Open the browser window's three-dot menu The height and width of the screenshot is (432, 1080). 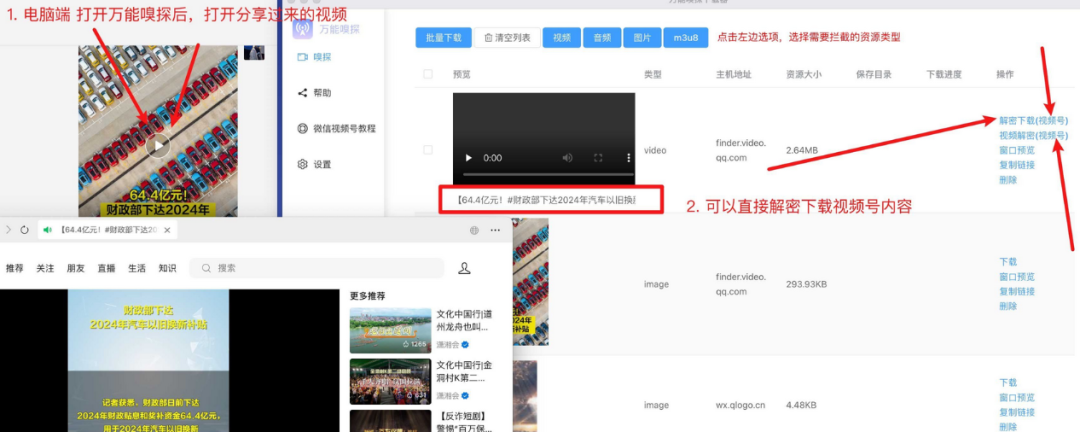point(495,230)
